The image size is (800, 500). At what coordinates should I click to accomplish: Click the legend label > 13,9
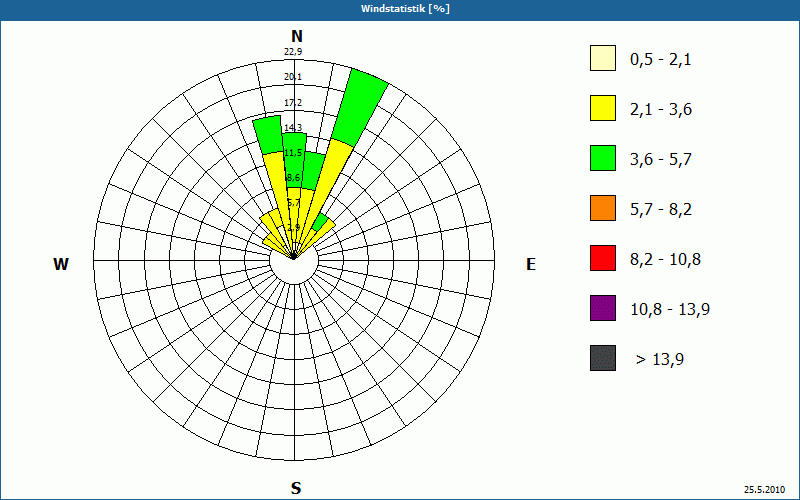660,360
